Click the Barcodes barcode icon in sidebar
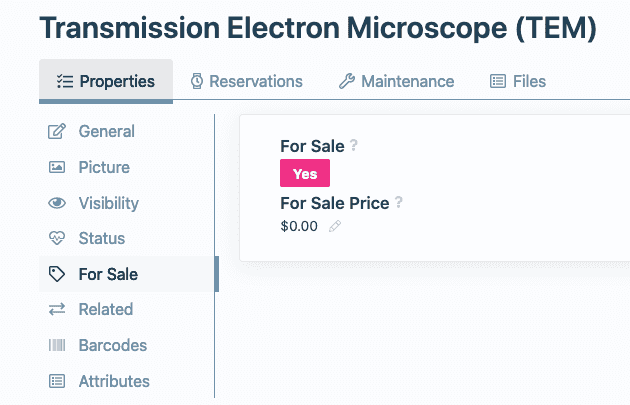This screenshot has width=630, height=405. (57, 345)
